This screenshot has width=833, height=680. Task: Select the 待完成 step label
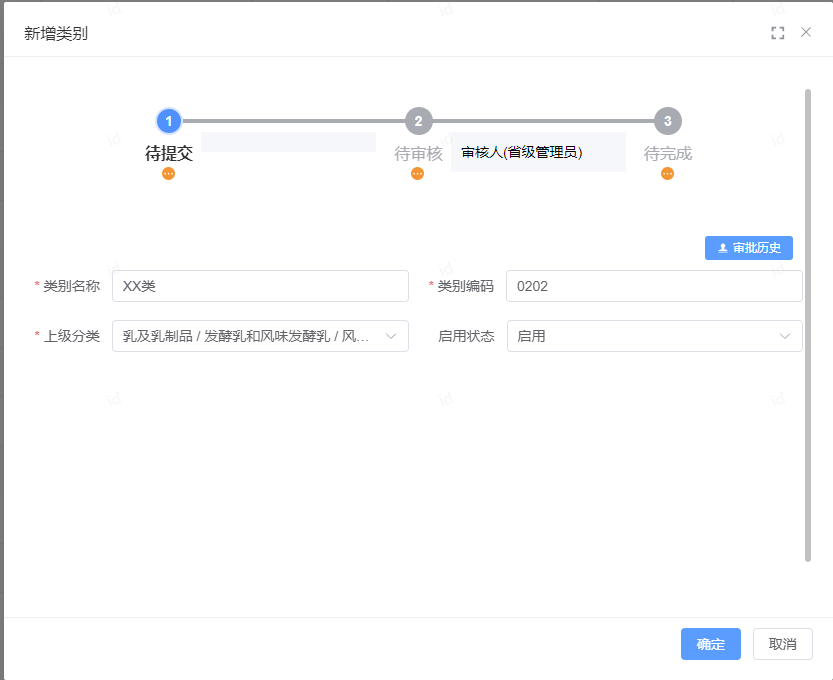coord(668,154)
